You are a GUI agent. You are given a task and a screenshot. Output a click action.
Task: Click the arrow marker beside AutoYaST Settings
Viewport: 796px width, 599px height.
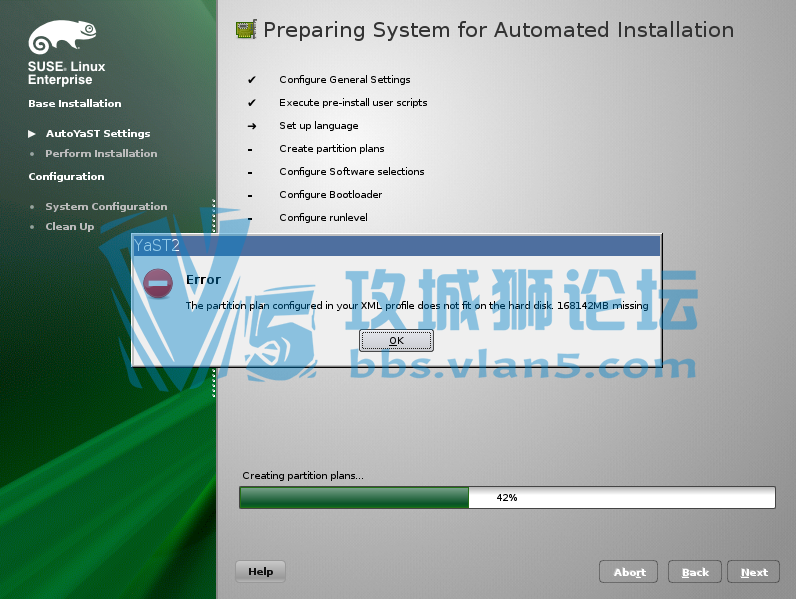point(31,134)
